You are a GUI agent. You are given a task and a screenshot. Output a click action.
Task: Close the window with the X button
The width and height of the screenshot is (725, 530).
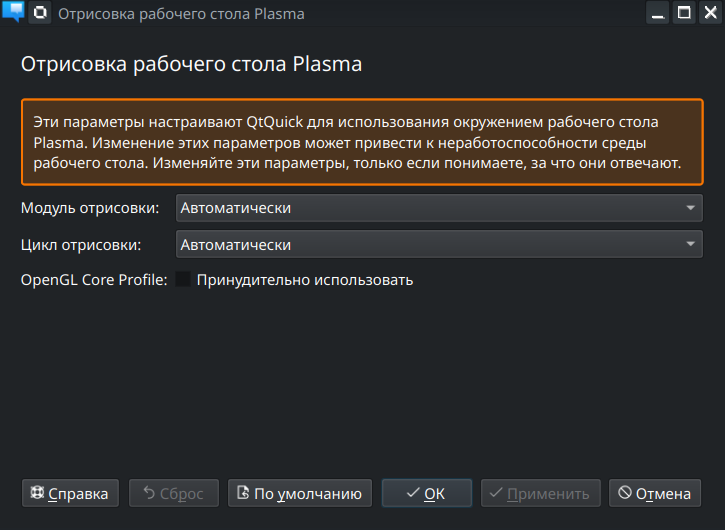(x=711, y=13)
